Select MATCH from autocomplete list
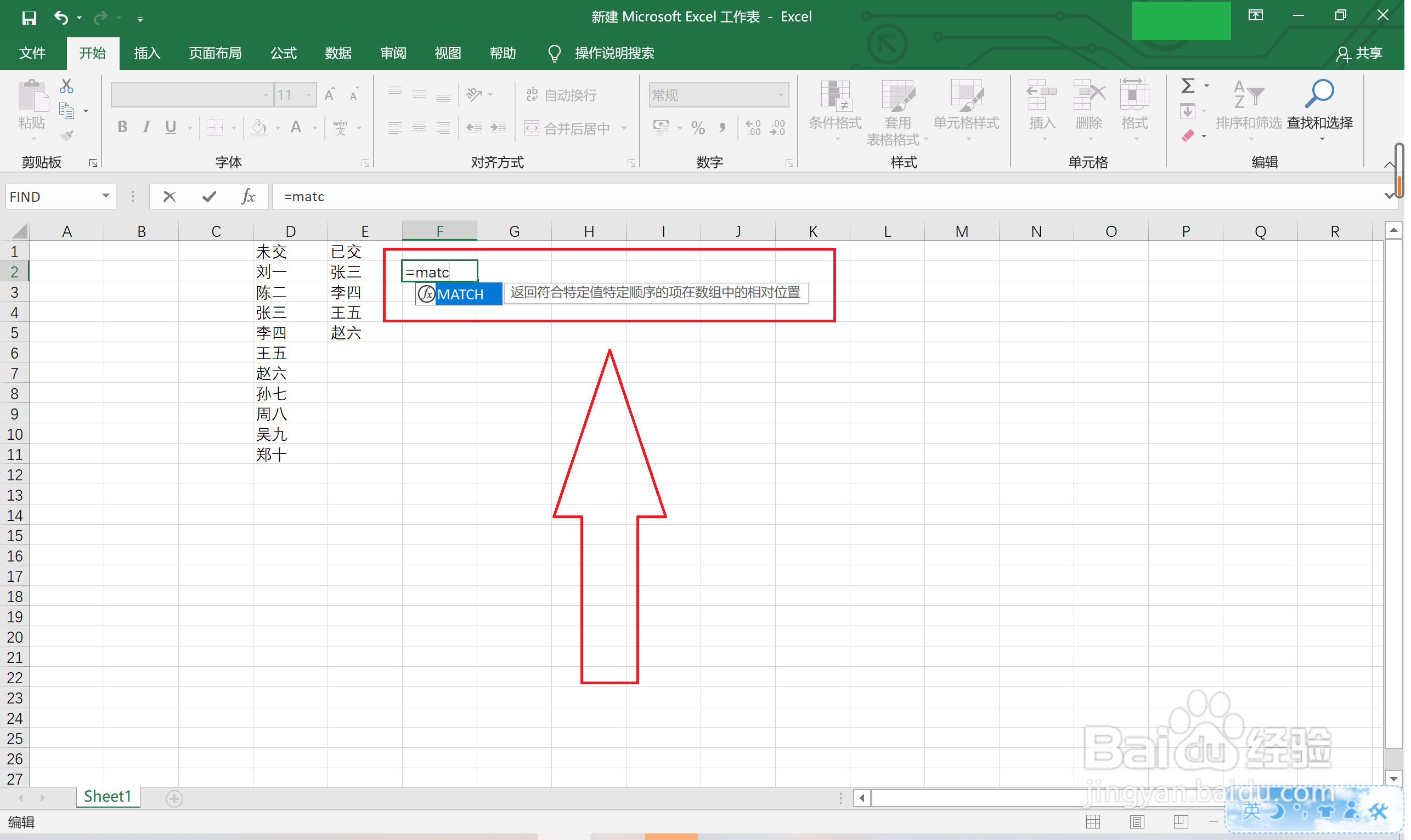1411x840 pixels. tap(459, 294)
